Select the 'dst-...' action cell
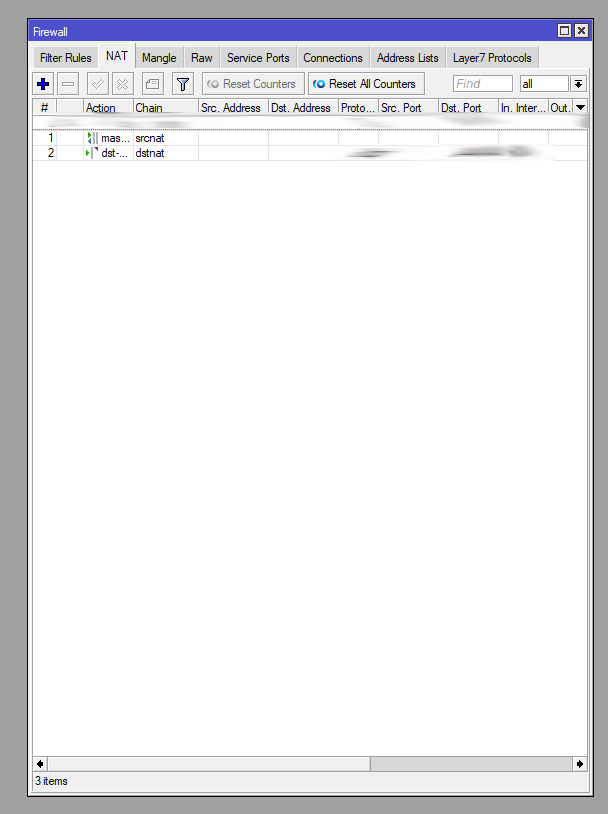The height and width of the screenshot is (814, 608). [109, 153]
